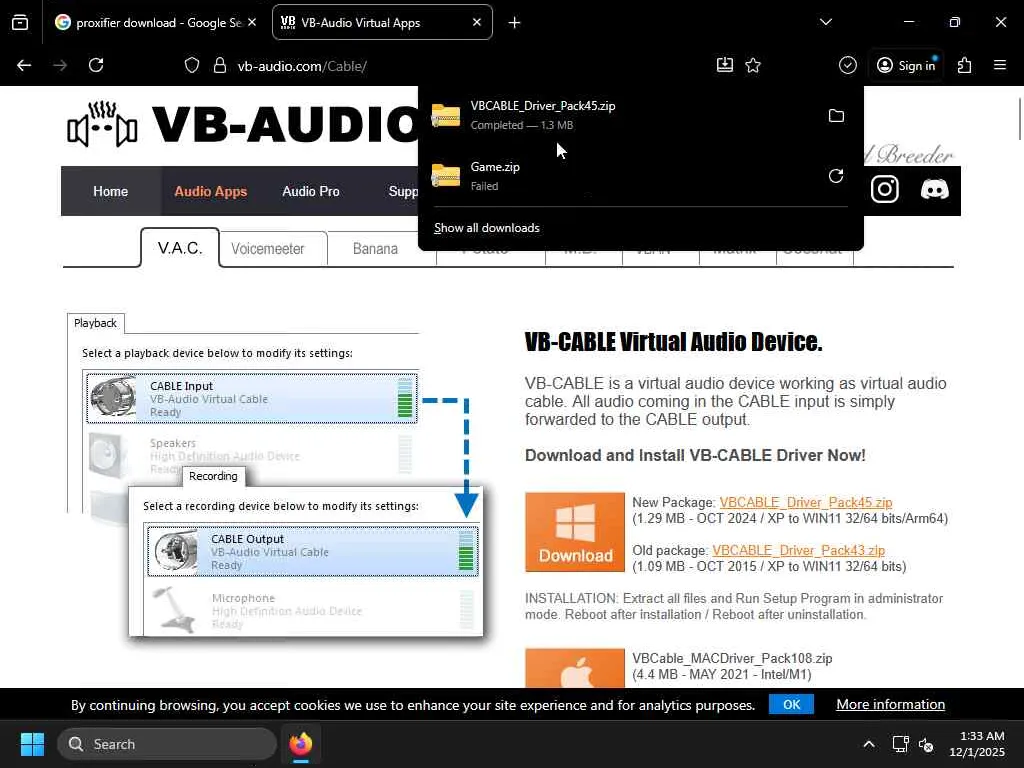Close the proxifier download Google tab

pos(252,22)
